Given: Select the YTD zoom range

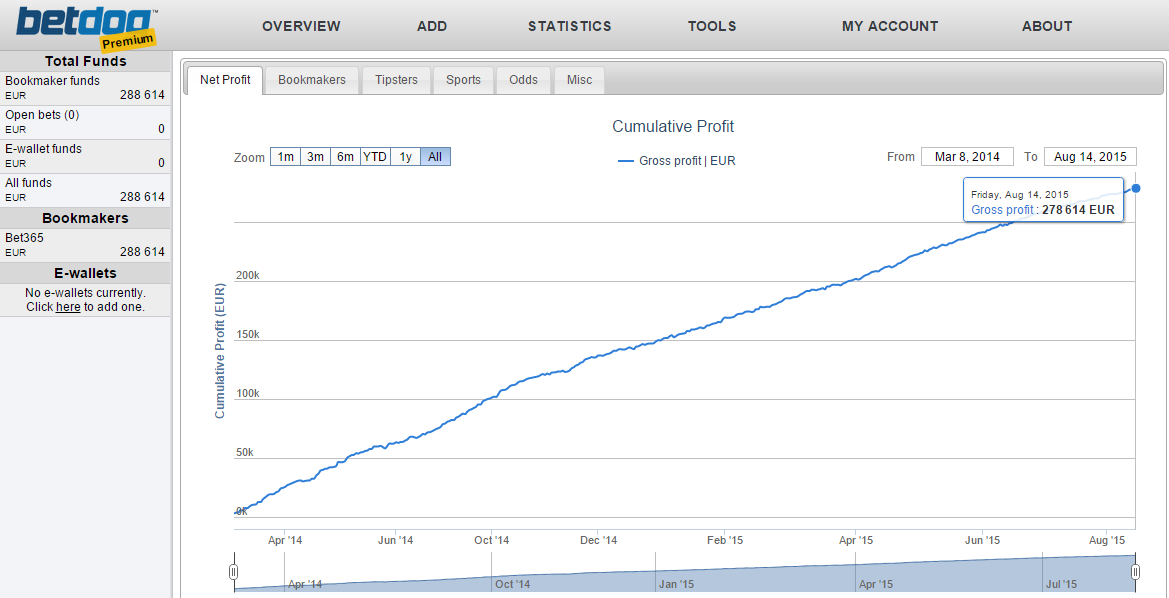Looking at the screenshot, I should pos(375,157).
